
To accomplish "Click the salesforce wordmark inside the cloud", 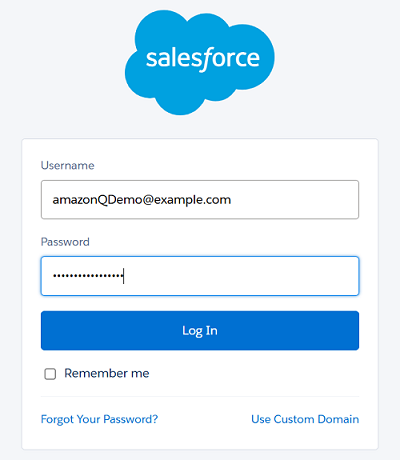I will pos(203,59).
